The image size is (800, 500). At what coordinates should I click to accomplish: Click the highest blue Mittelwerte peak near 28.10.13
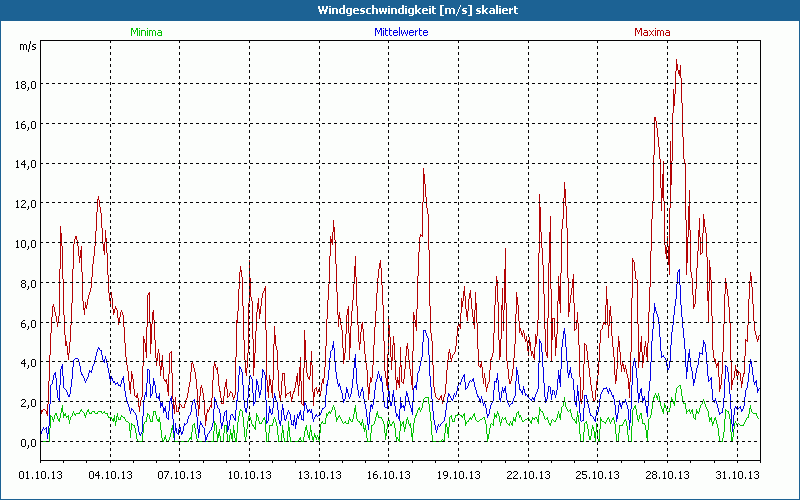click(x=679, y=270)
